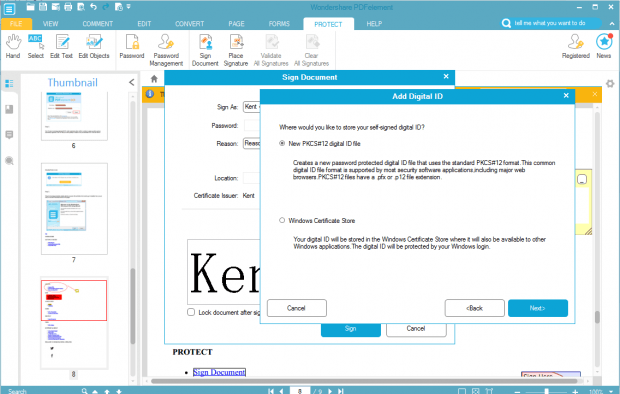Open settings gear at right edge
The width and height of the screenshot is (620, 394).
(610, 83)
